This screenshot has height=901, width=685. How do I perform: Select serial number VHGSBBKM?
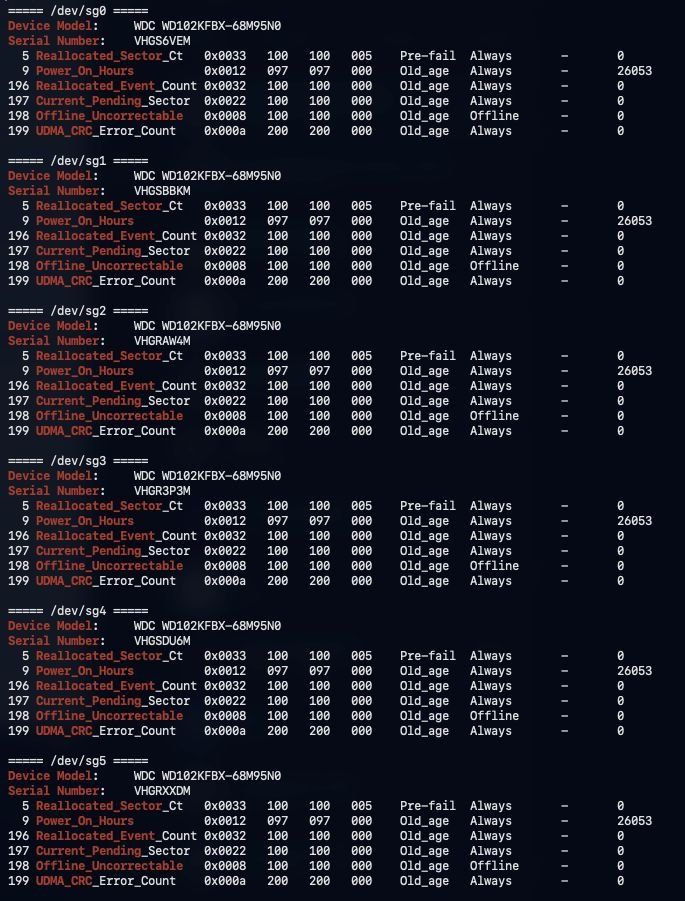162,191
